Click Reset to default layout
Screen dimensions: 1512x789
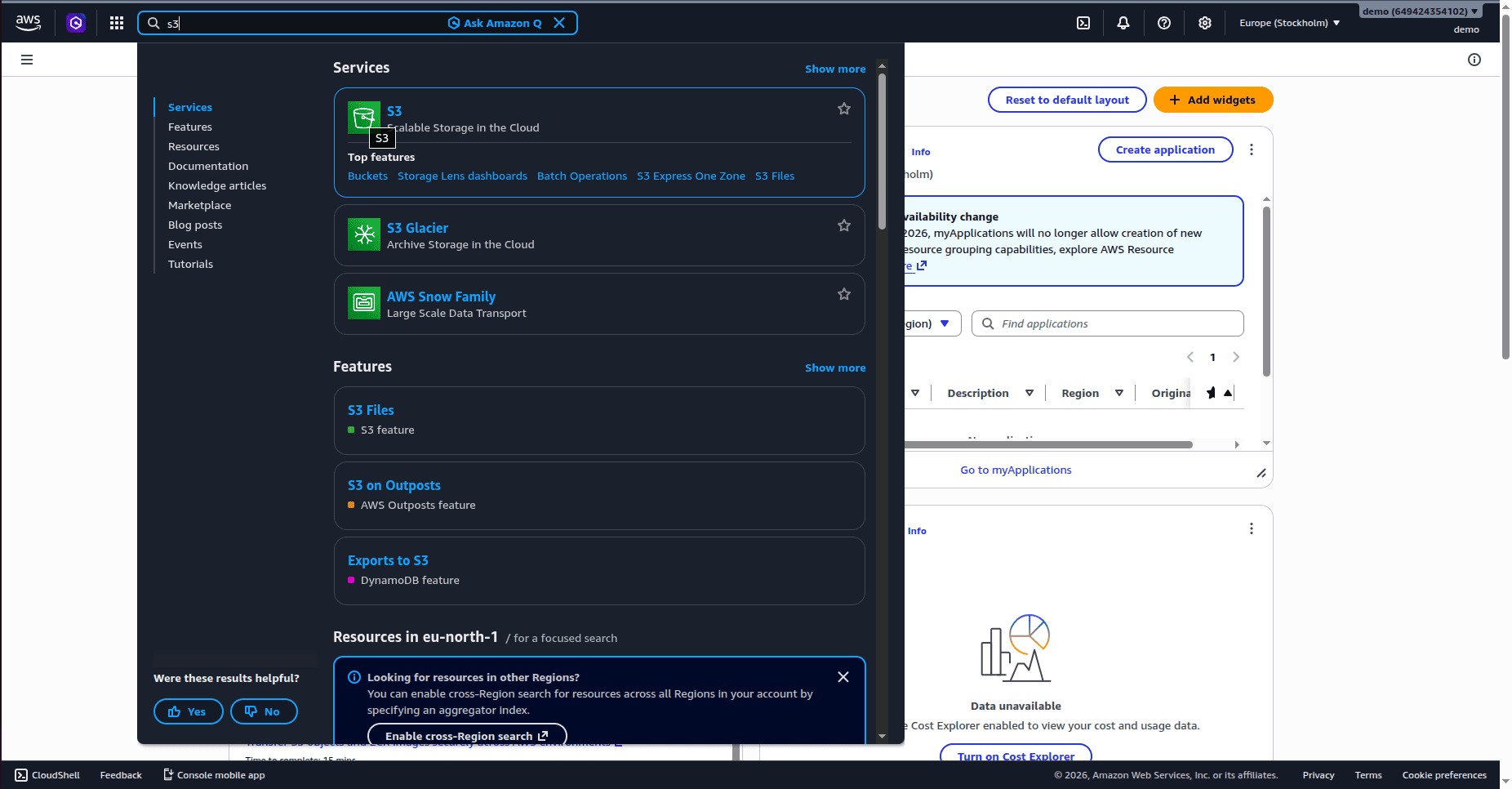click(1067, 100)
